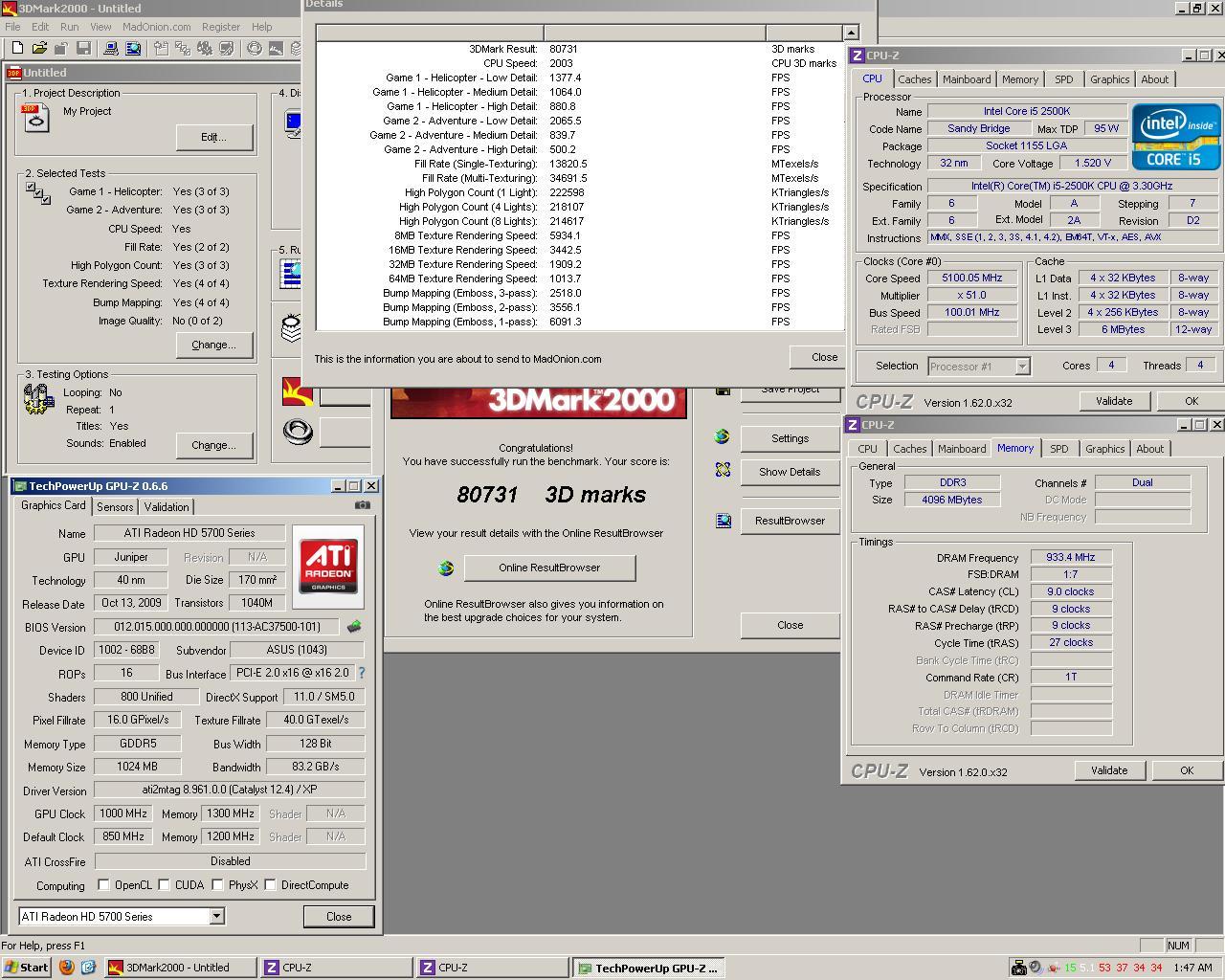Click the Show Details button
The image size is (1225, 980).
(x=790, y=472)
